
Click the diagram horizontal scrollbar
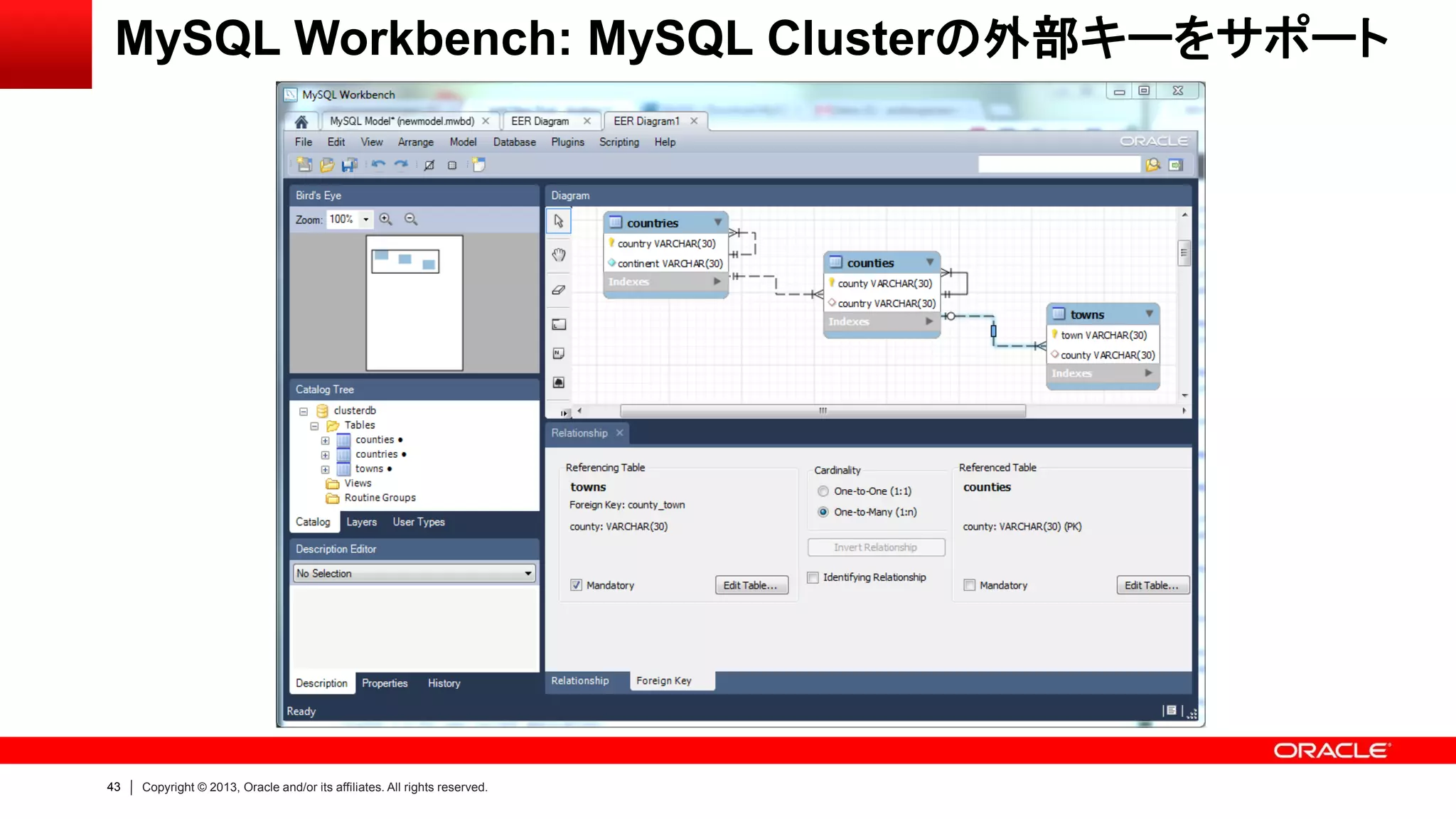pyautogui.click(x=823, y=411)
